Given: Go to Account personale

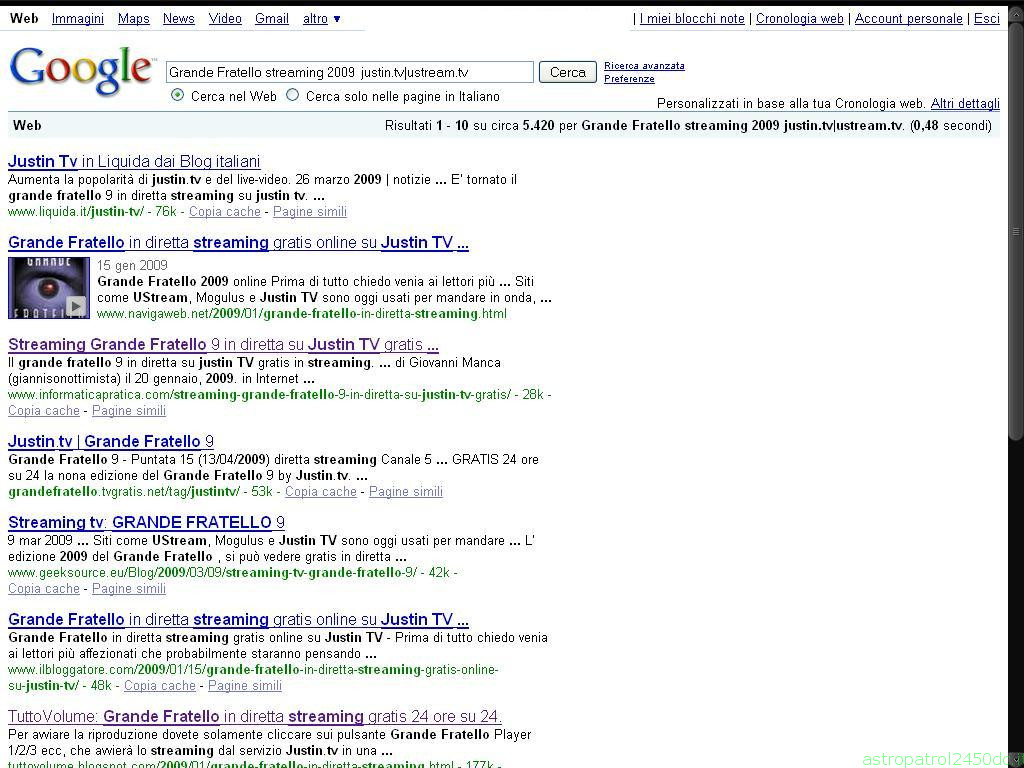Looking at the screenshot, I should 908,19.
